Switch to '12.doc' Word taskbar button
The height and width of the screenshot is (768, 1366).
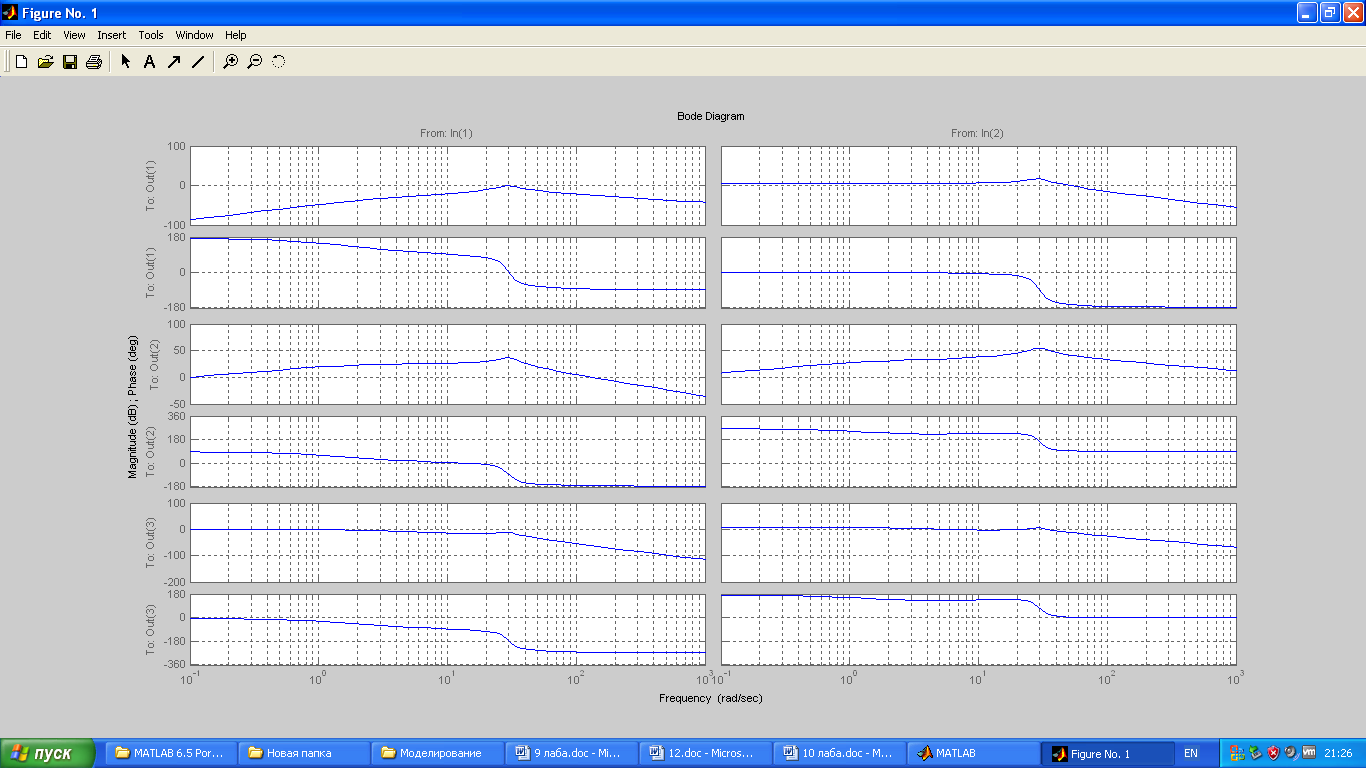[x=705, y=753]
